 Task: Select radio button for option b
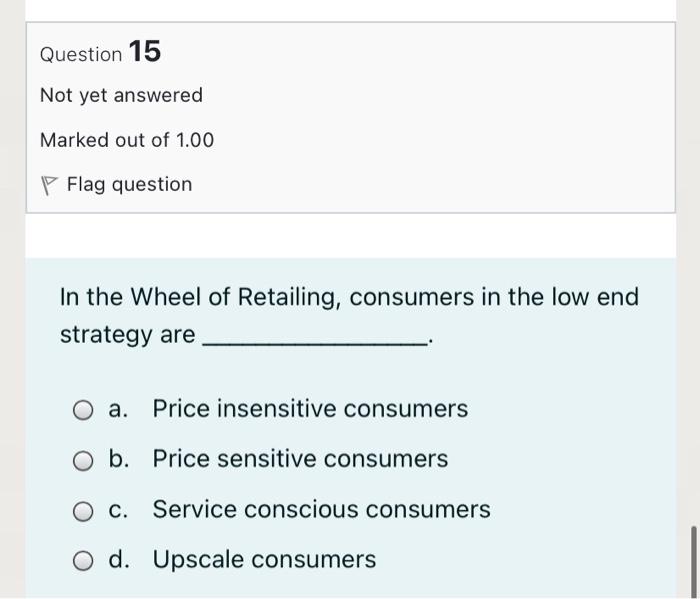(x=84, y=460)
